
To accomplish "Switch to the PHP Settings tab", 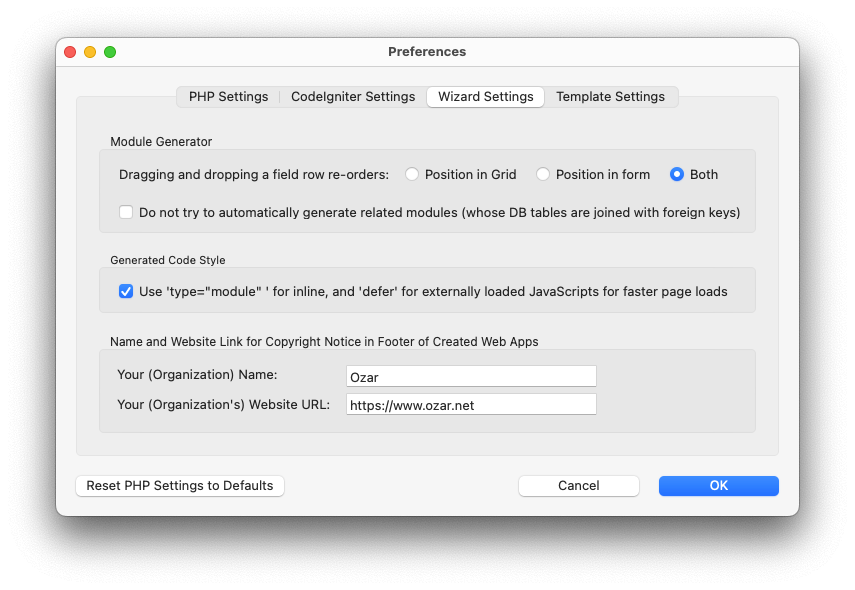I will tap(228, 97).
